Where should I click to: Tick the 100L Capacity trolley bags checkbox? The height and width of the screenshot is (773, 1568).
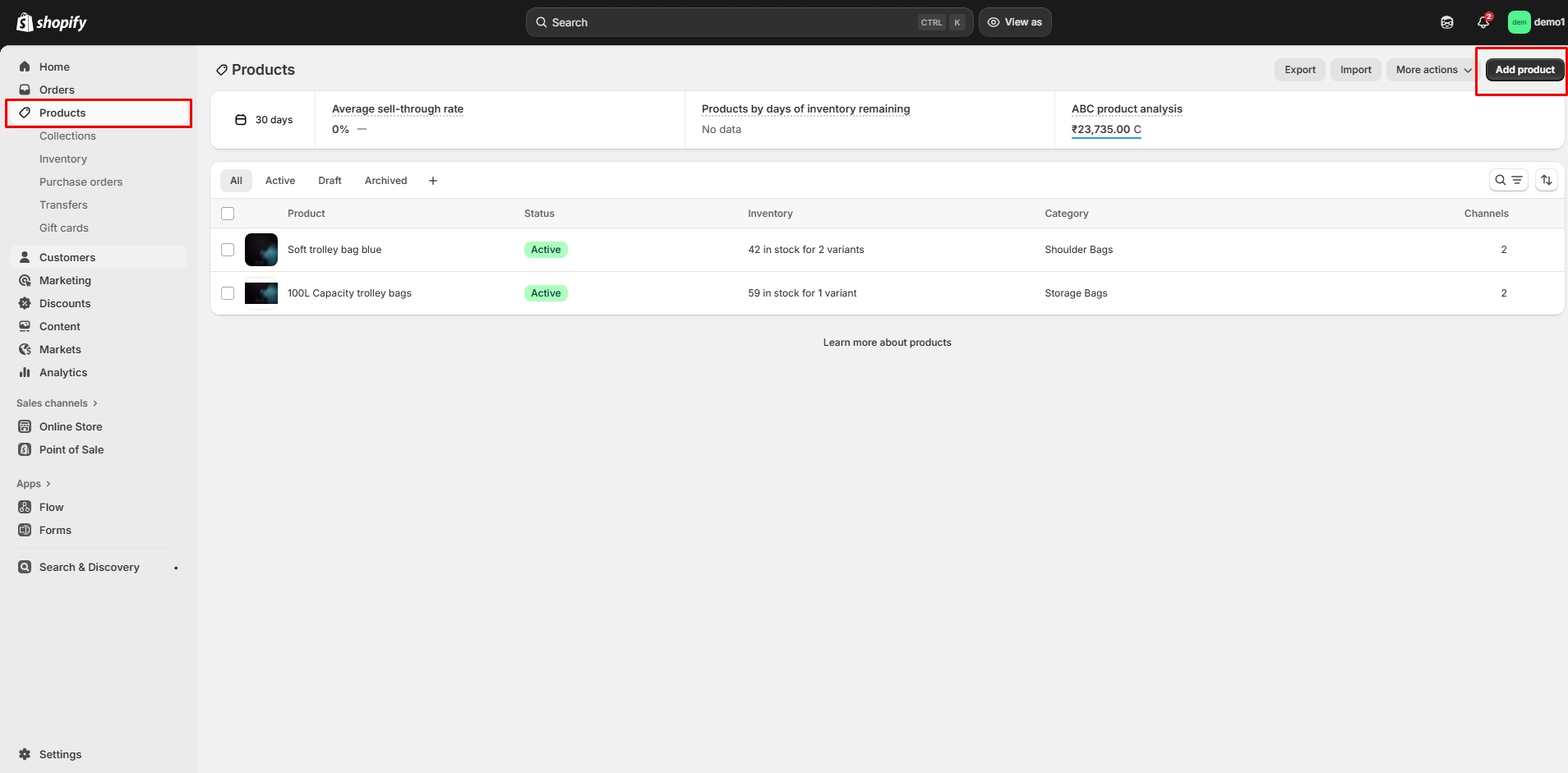coord(228,293)
